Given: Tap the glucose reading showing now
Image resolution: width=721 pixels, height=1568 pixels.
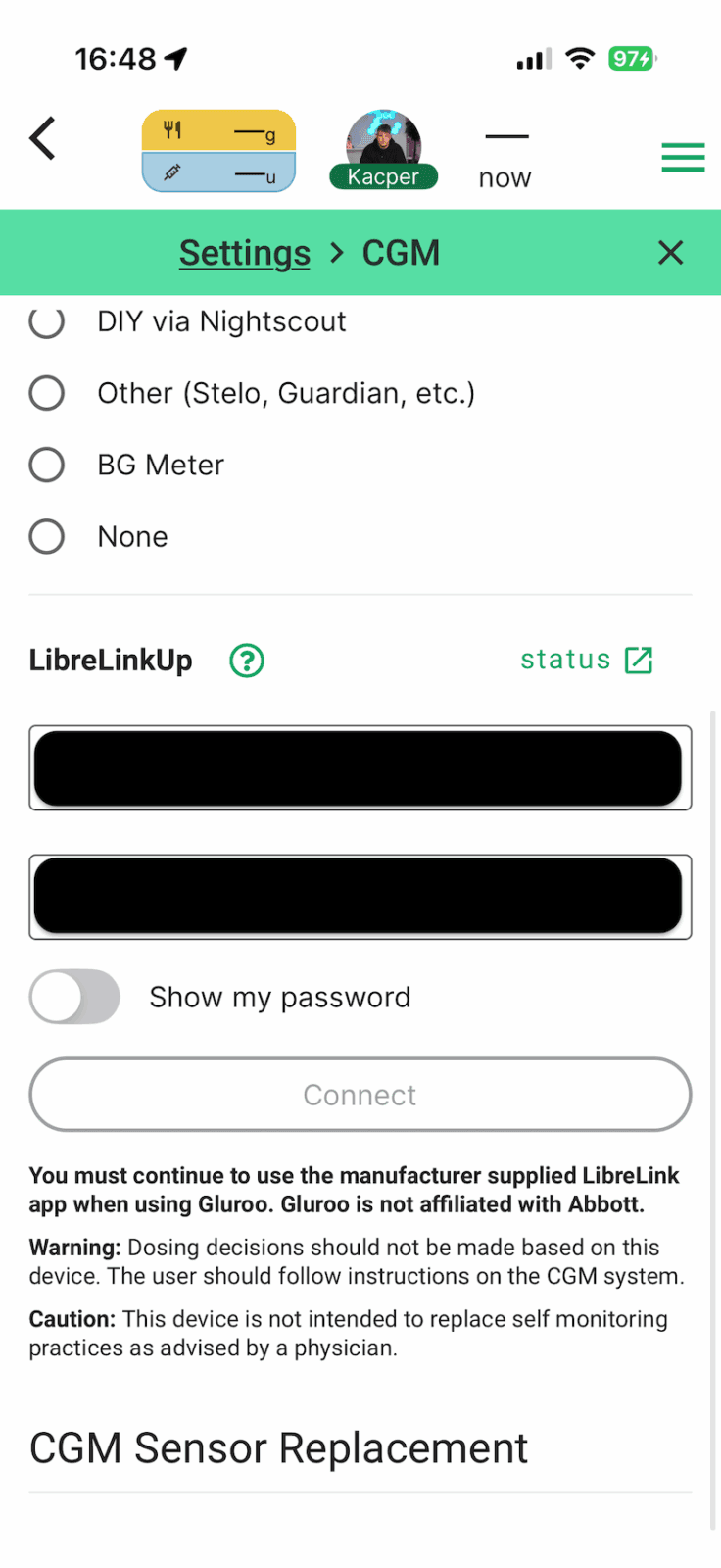Looking at the screenshot, I should 505,159.
